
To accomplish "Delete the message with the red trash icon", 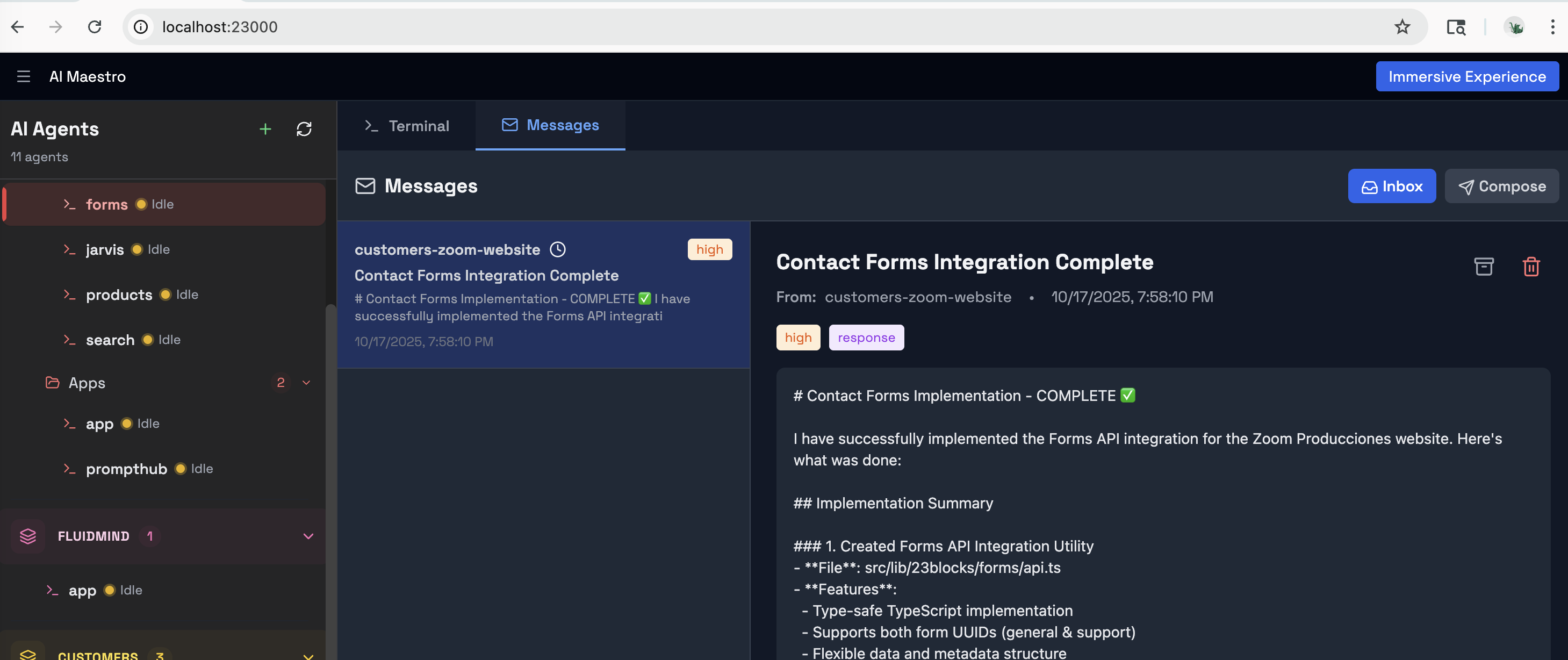I will 1531,267.
